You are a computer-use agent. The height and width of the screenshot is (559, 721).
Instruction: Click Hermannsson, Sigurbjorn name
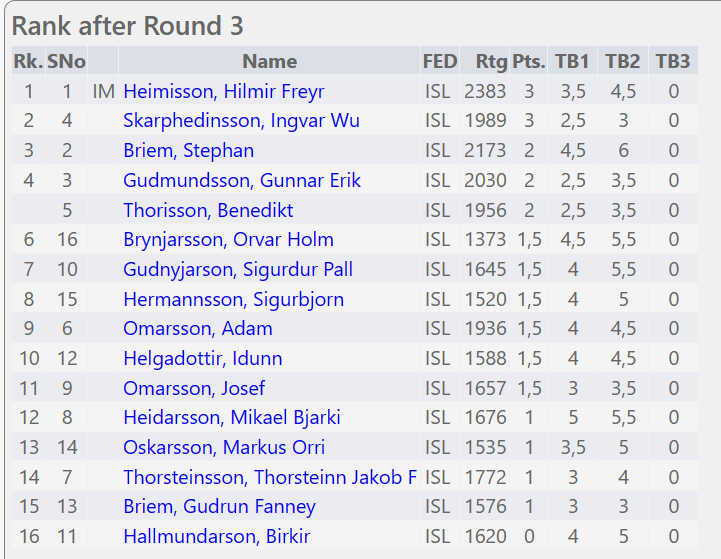233,300
